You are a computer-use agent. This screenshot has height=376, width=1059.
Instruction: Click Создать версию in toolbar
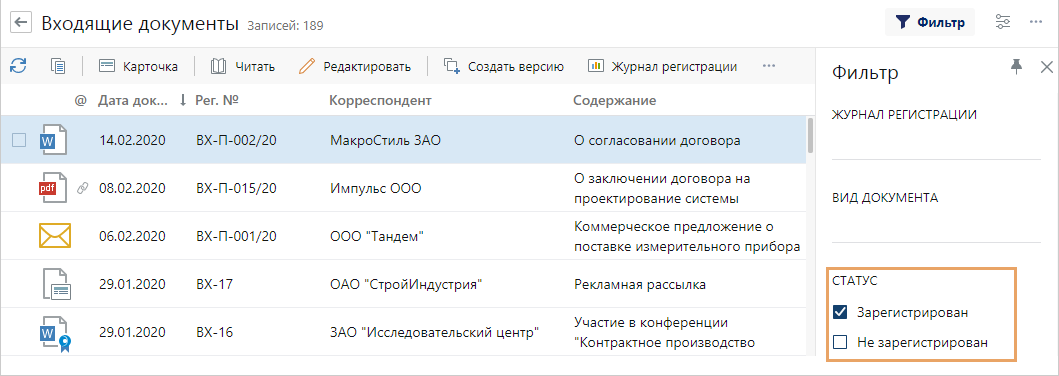[503, 66]
